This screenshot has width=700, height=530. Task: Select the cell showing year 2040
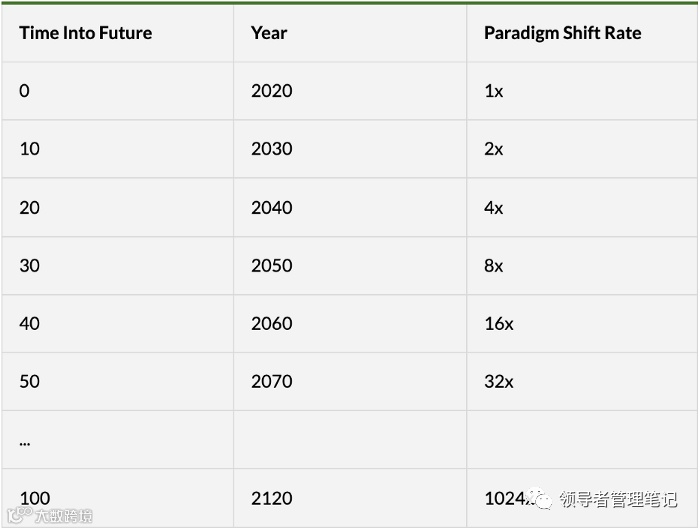coord(350,208)
